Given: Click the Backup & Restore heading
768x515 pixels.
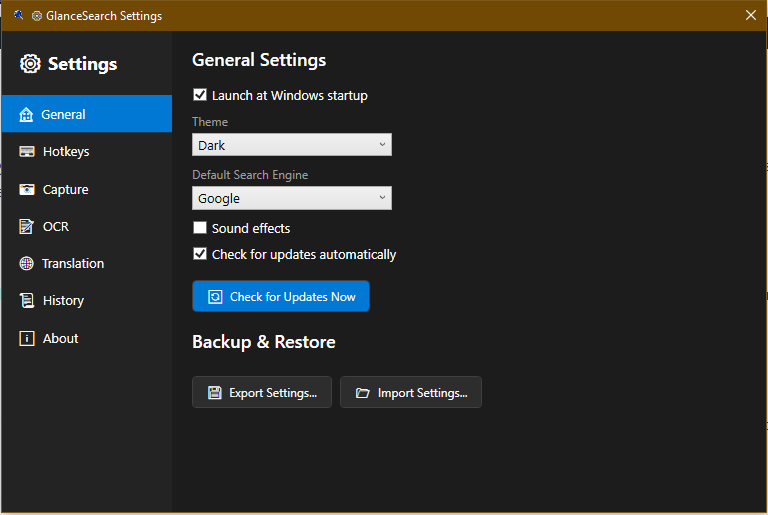Looking at the screenshot, I should 264,342.
